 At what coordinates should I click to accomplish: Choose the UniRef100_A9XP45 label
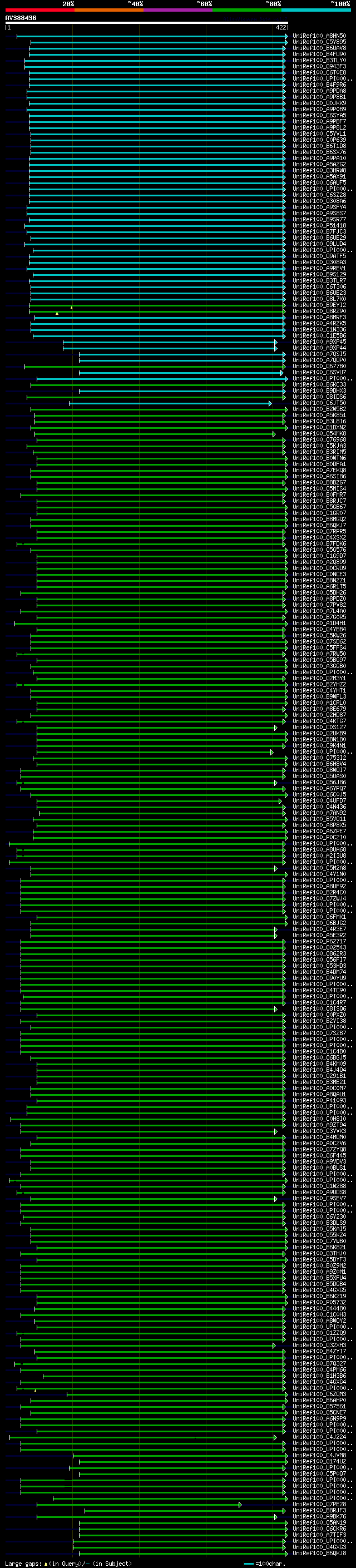319,342
